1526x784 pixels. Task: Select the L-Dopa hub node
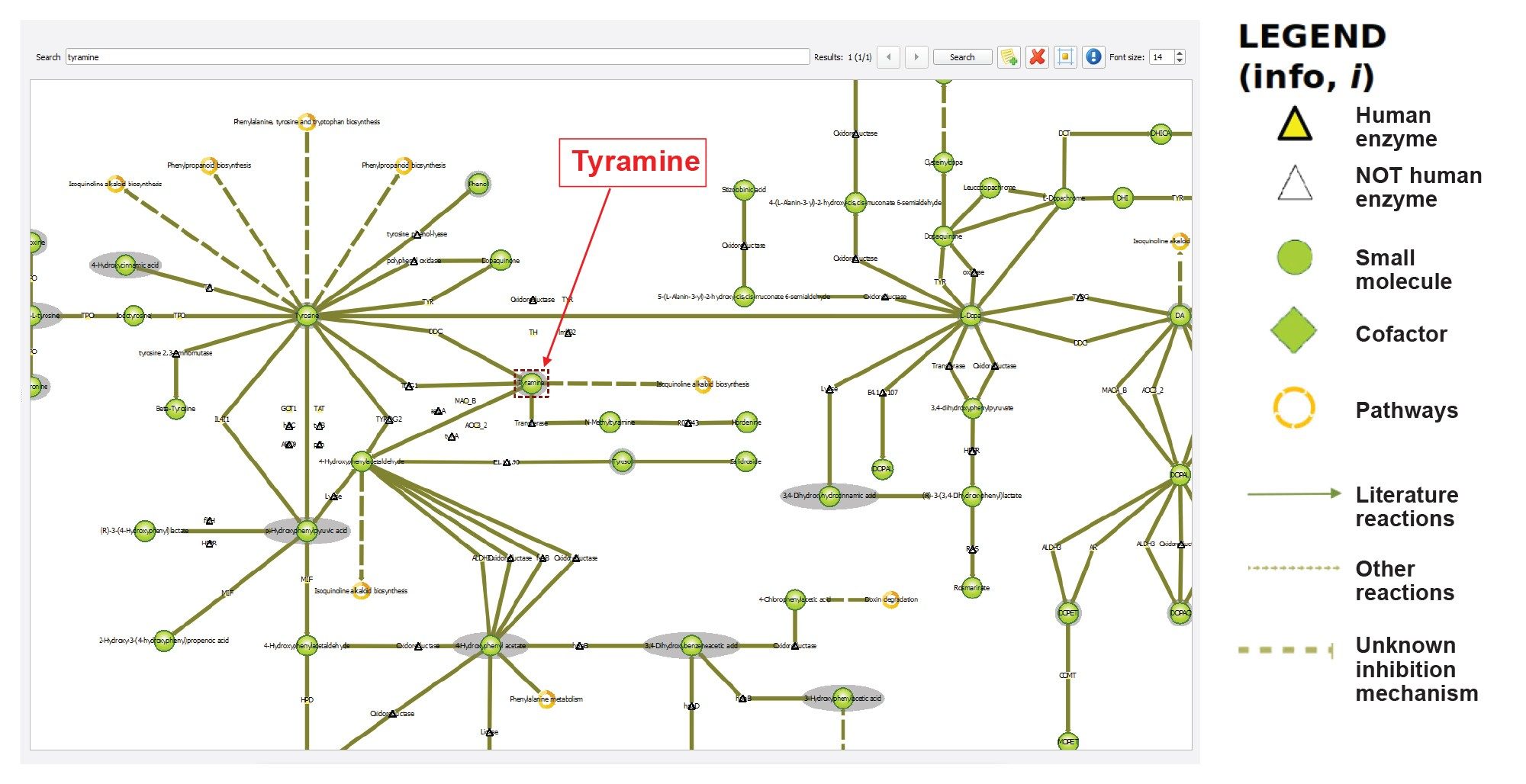pos(971,316)
